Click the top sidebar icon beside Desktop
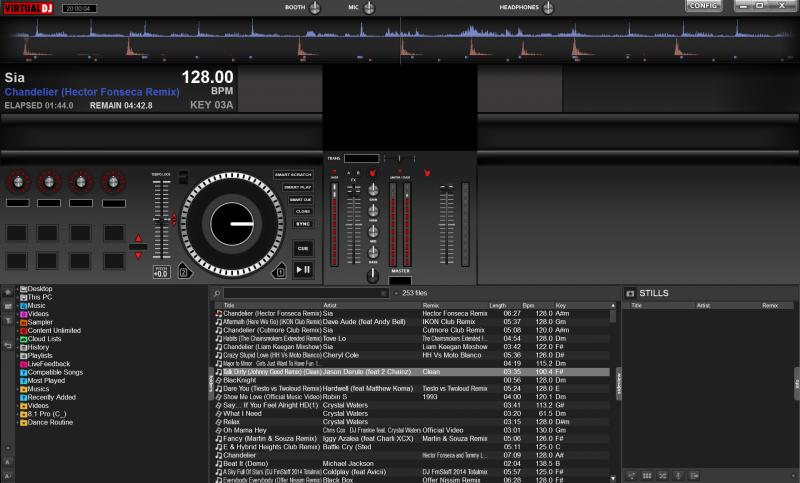800x483 pixels. [8, 292]
